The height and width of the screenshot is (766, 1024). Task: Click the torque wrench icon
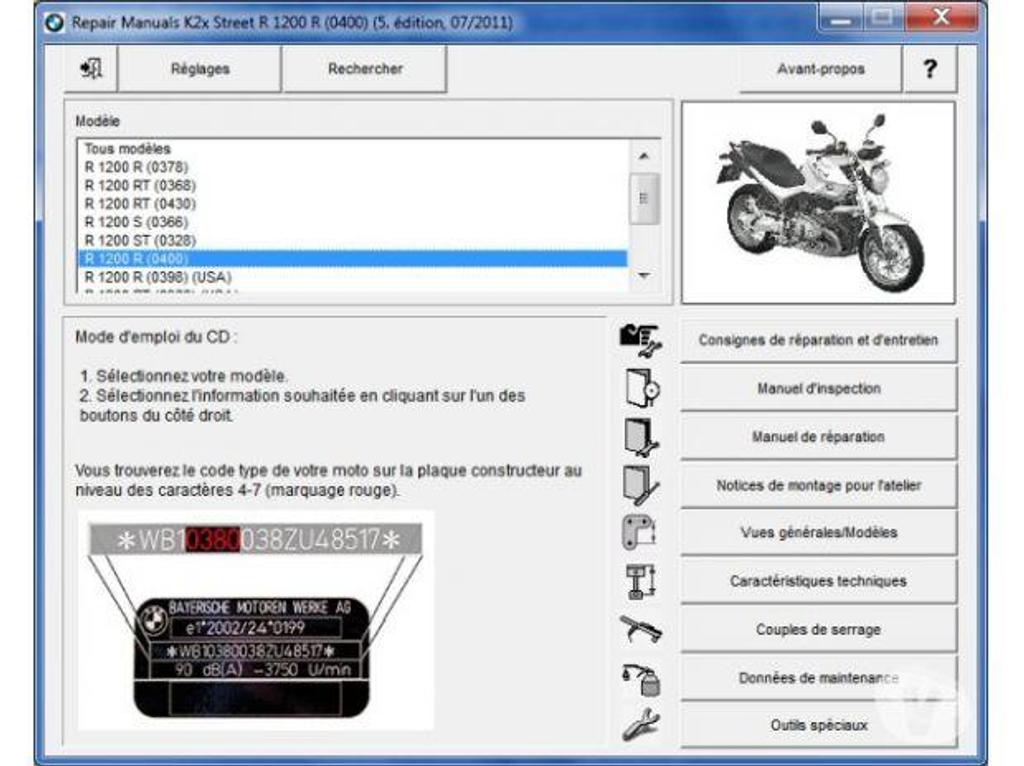(641, 629)
